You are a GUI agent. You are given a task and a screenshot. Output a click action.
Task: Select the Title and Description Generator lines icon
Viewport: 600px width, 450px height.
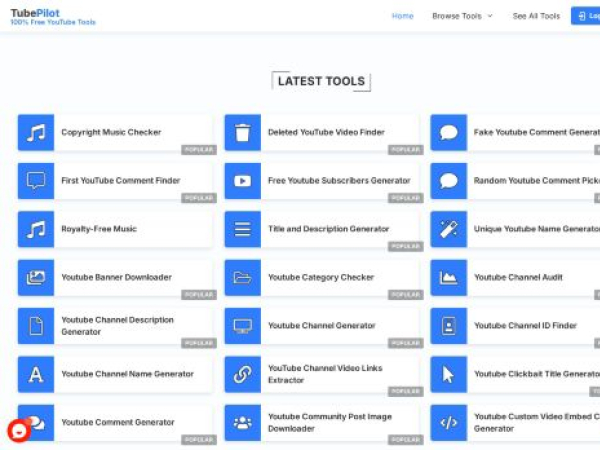point(243,229)
